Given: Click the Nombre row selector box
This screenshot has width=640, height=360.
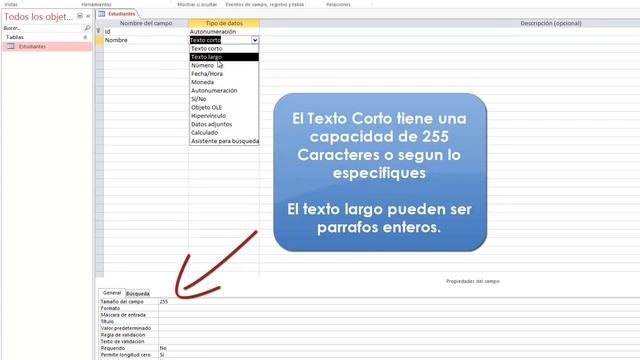Looking at the screenshot, I should coord(100,40).
